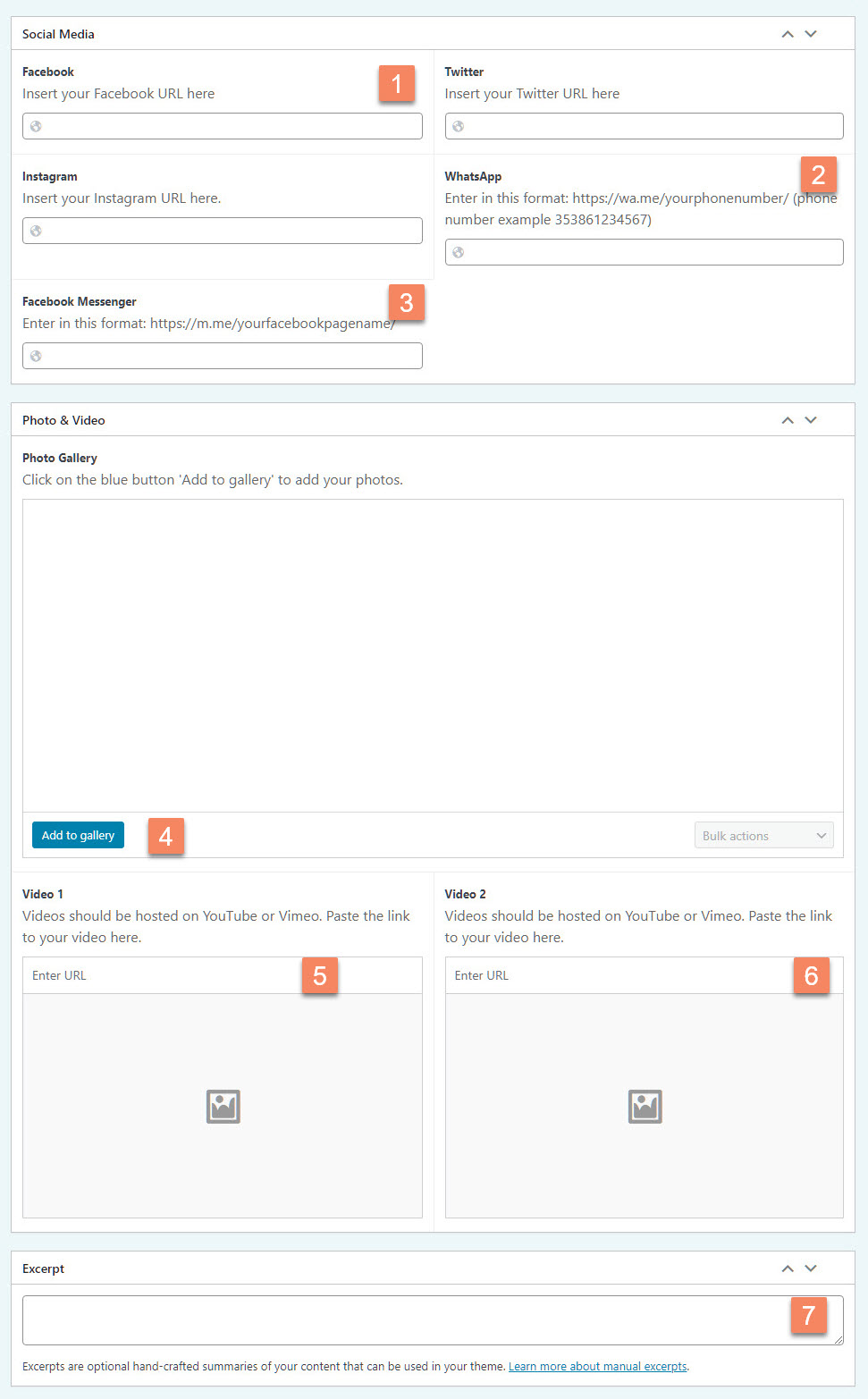Click the globe icon in the Facebook Messenger field
This screenshot has height=1399, width=868.
coord(36,356)
